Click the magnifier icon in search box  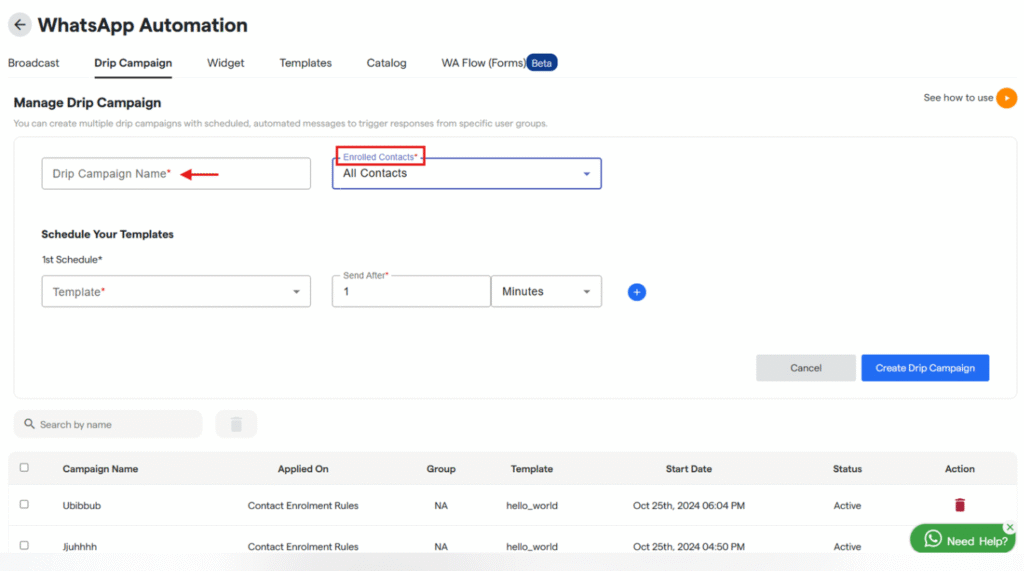29,424
